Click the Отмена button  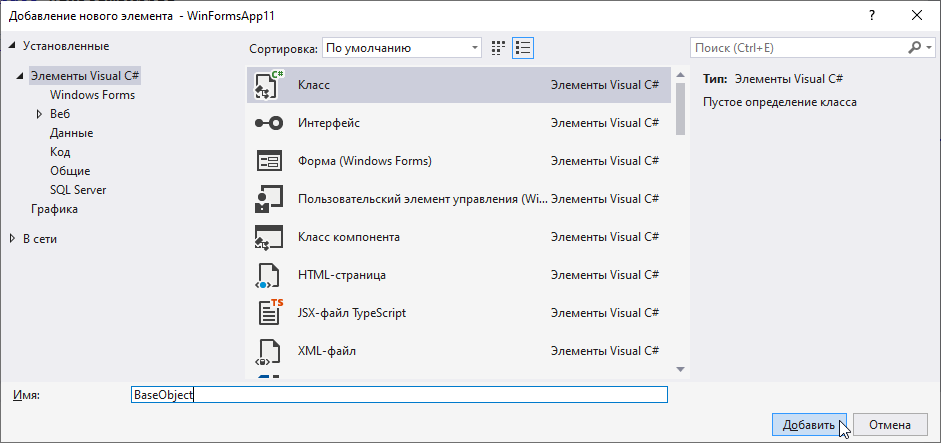click(889, 425)
